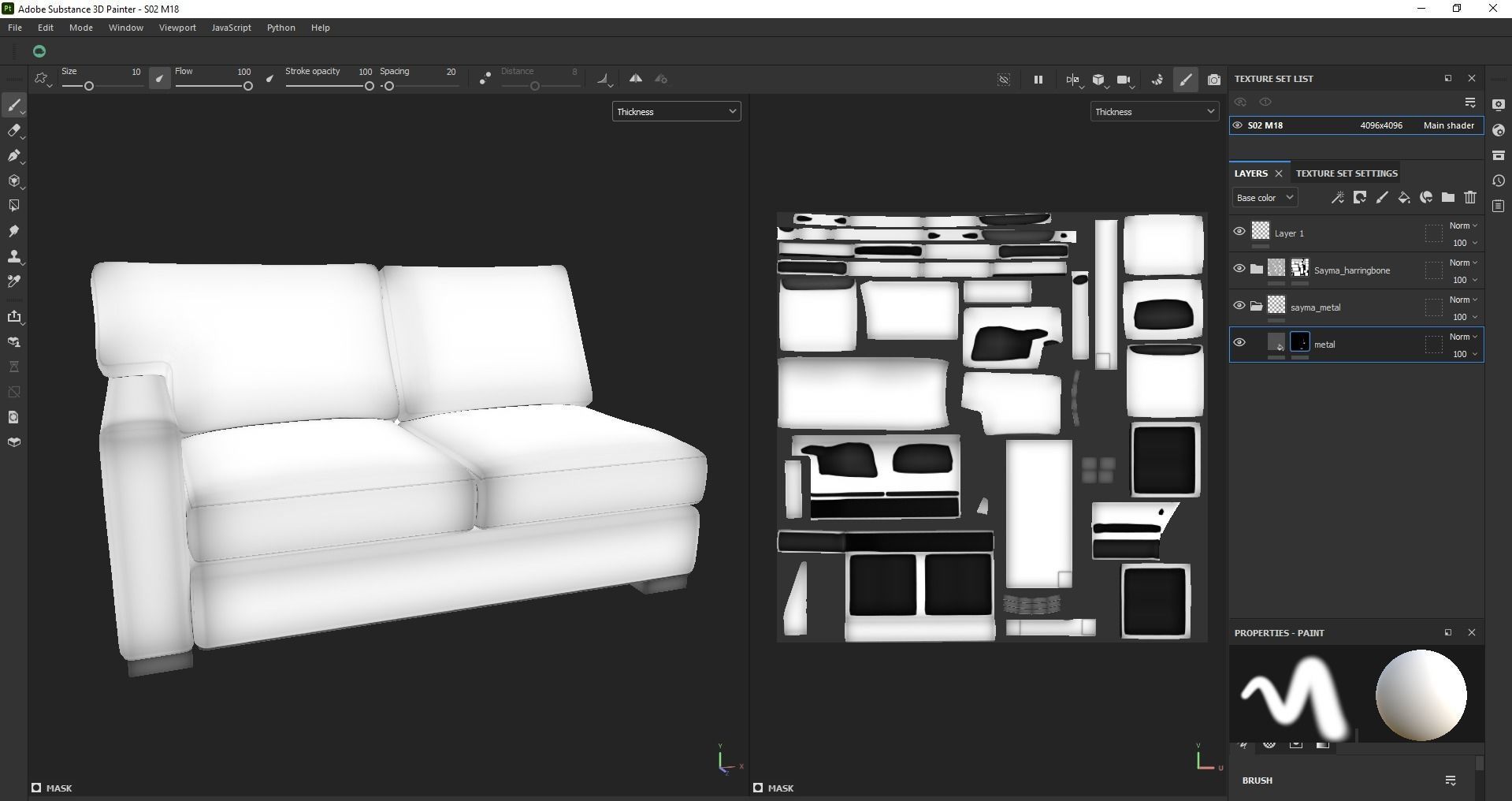Switch to painting mode brush icon
The image size is (1512, 801).
coord(1186,80)
